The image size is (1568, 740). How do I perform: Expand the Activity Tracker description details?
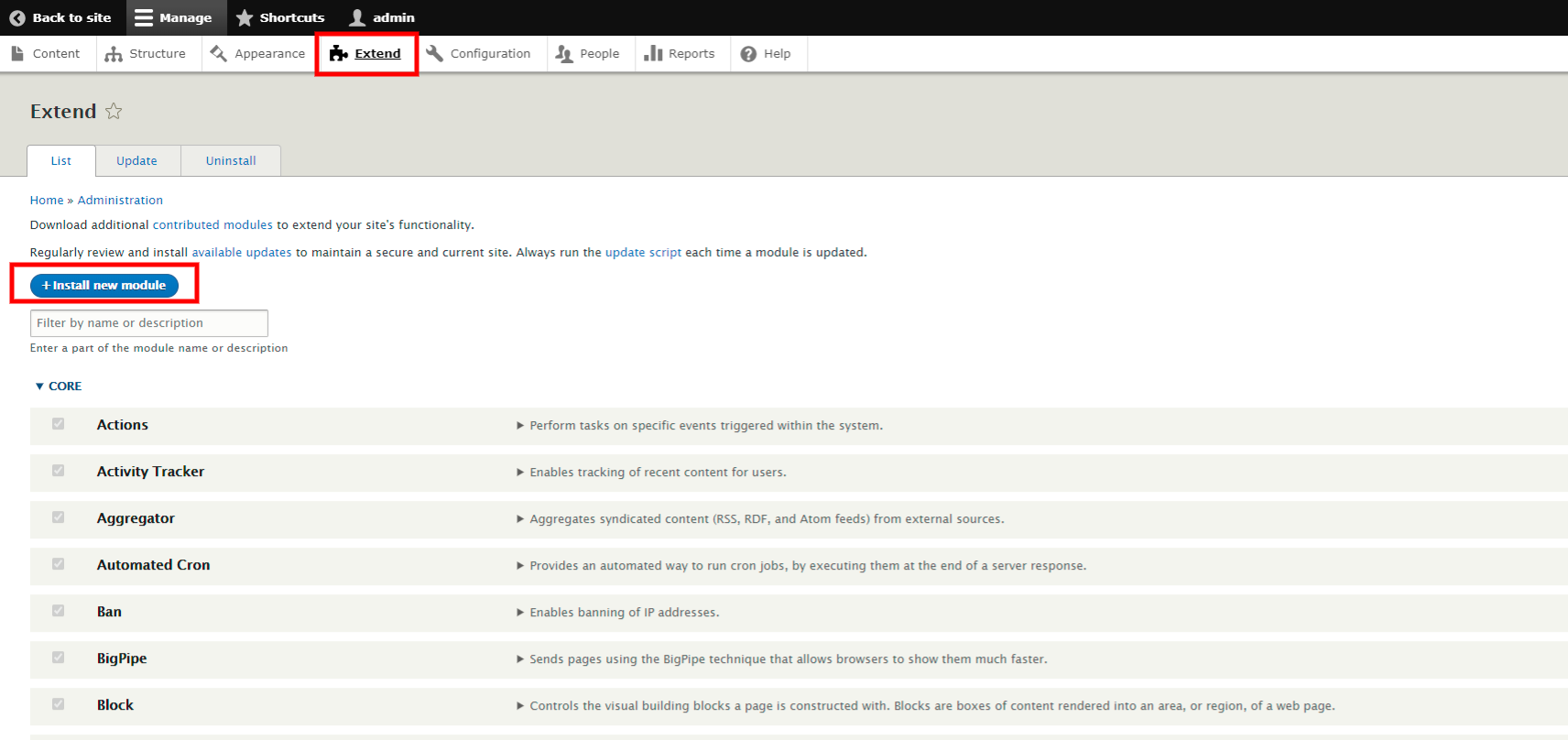pos(520,473)
